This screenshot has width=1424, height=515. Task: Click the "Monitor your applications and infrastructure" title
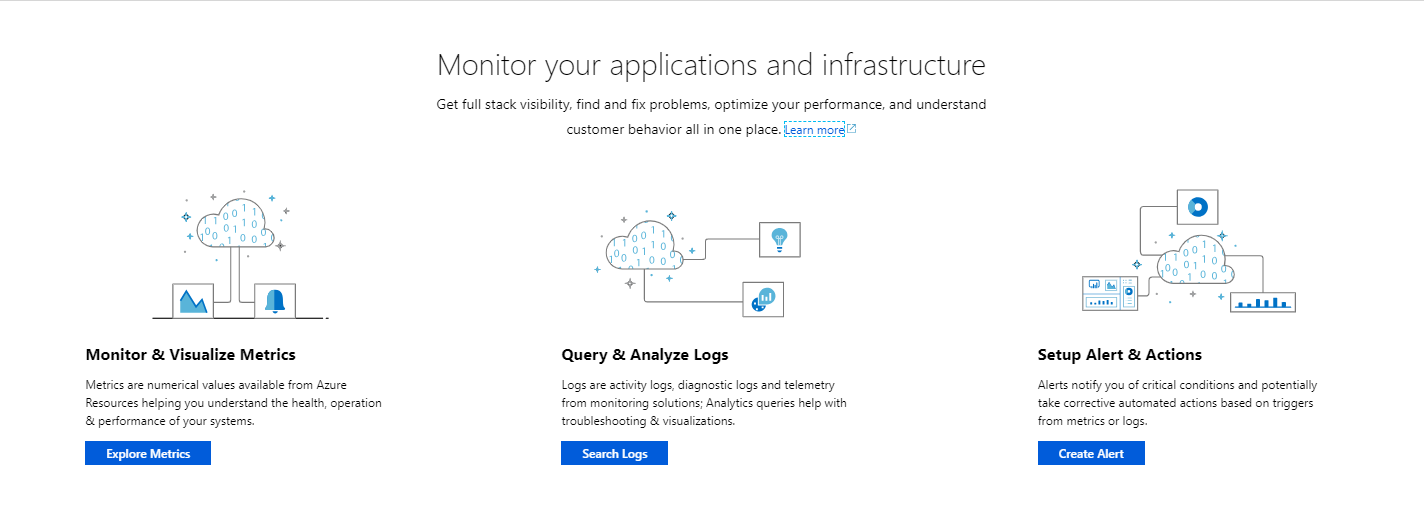click(x=711, y=66)
